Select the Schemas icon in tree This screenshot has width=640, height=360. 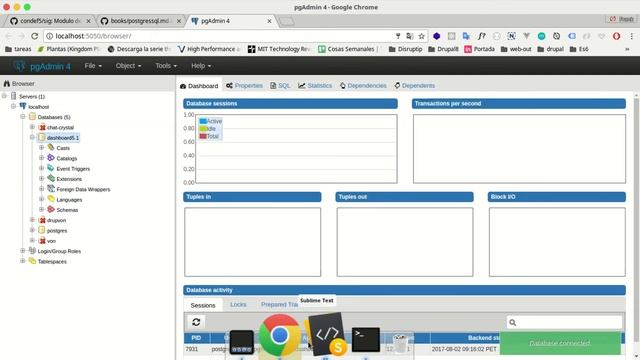point(51,209)
